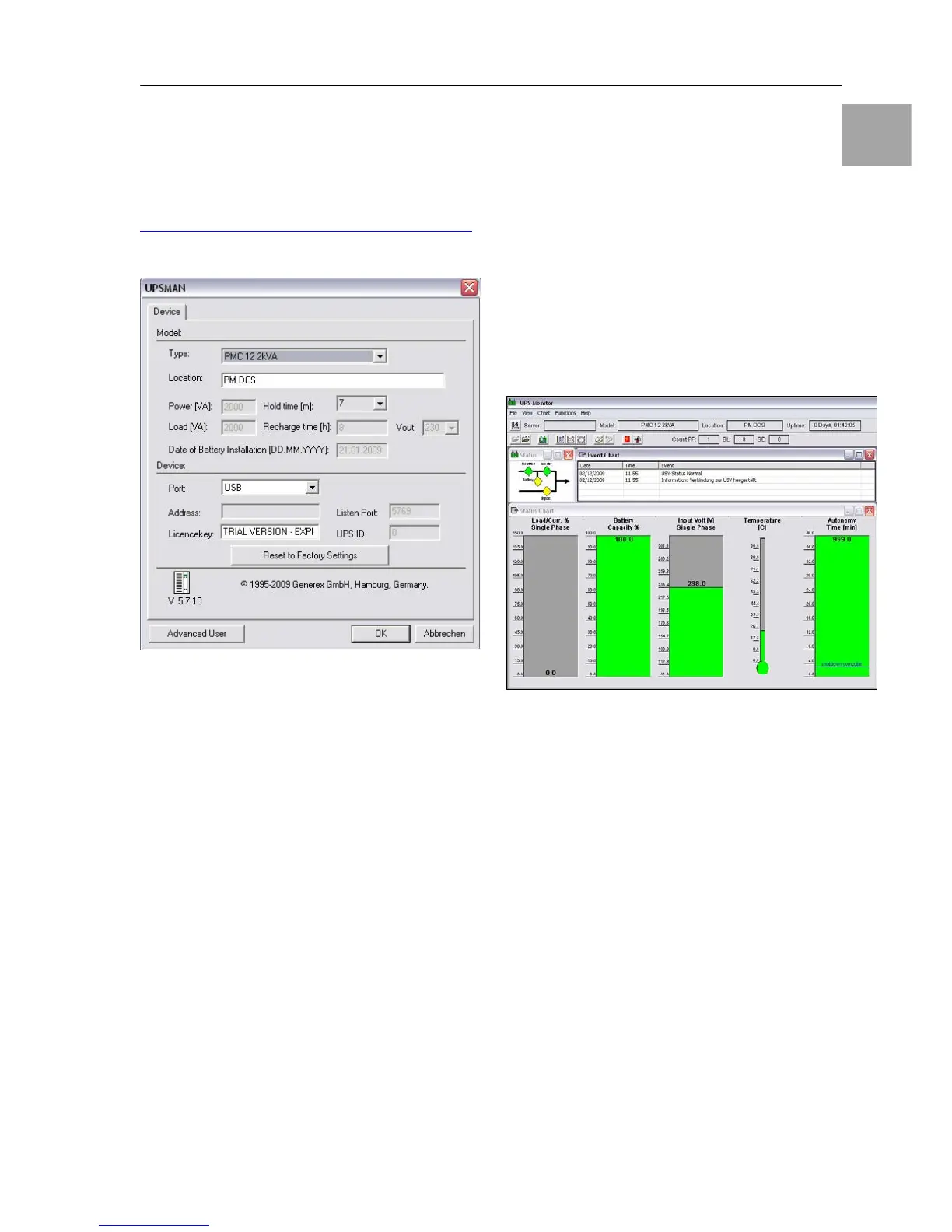Viewport: 952px width, 1232px height.
Task: Click the Event Chart window title icon
Action: pyautogui.click(x=582, y=455)
